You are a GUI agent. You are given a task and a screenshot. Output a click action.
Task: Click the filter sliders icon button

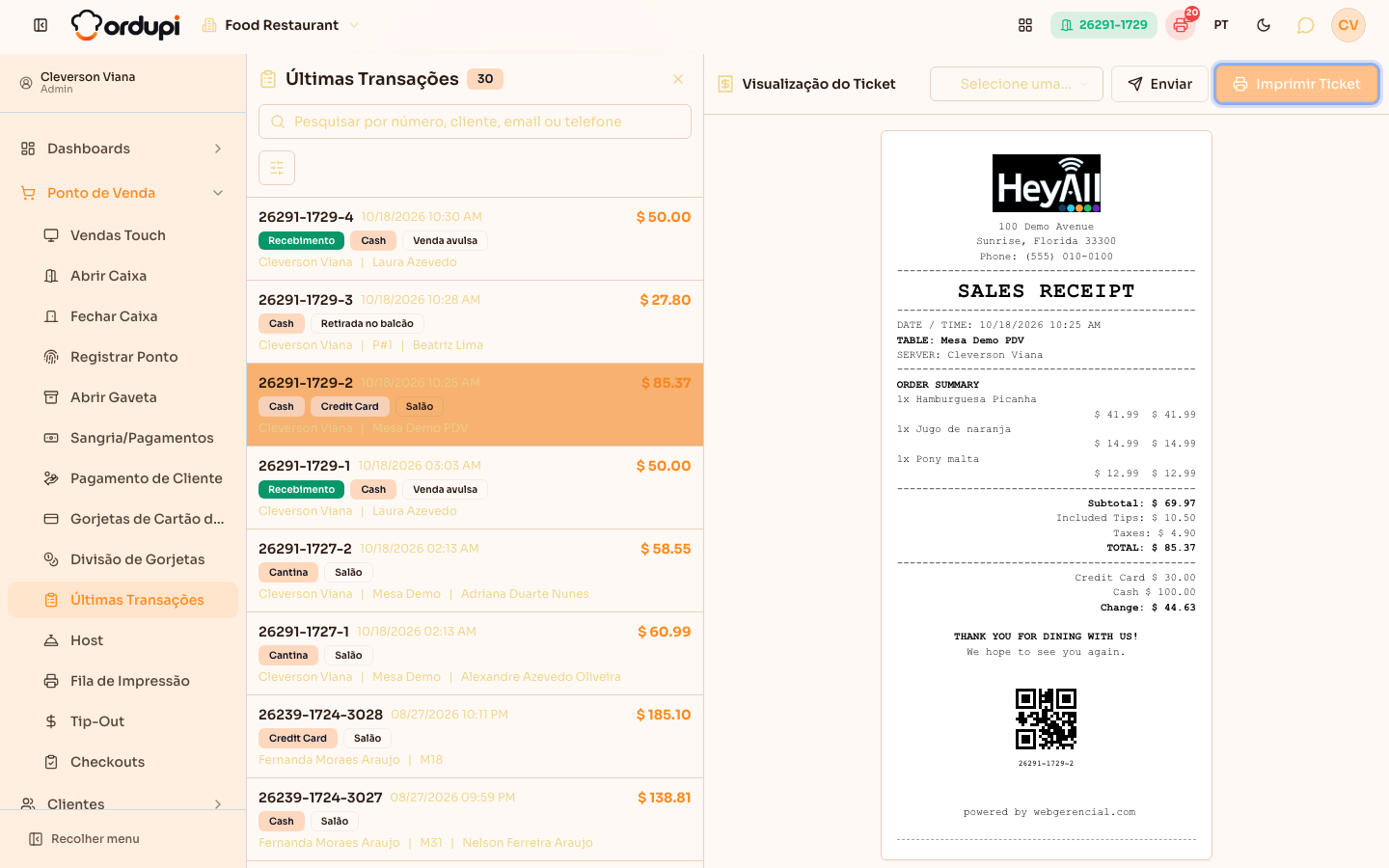pyautogui.click(x=277, y=168)
